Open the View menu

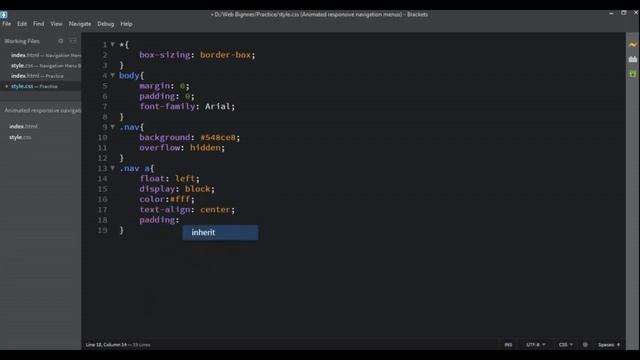(56, 24)
